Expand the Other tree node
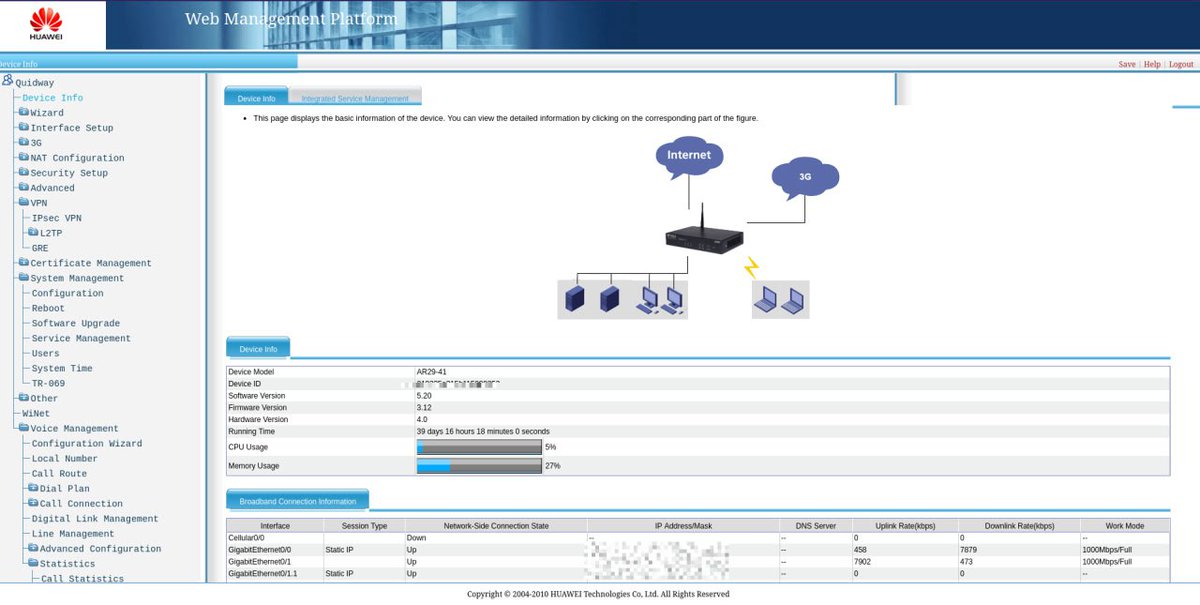1200x605 pixels. click(x=23, y=397)
